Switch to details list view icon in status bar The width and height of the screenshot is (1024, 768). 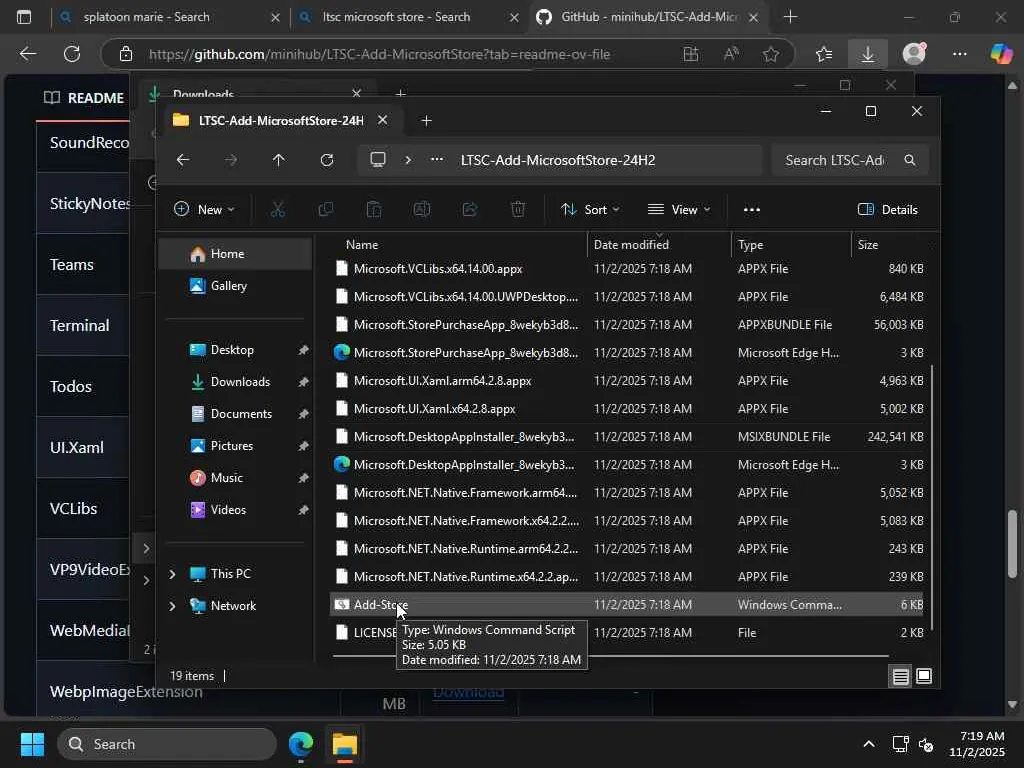(901, 676)
